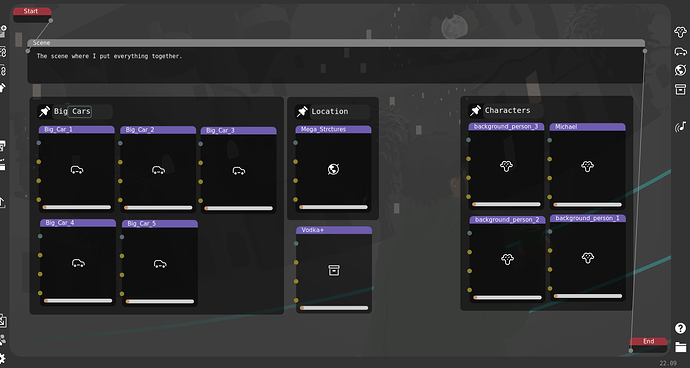Adjust the progress bar under Michael

pyautogui.click(x=587, y=205)
